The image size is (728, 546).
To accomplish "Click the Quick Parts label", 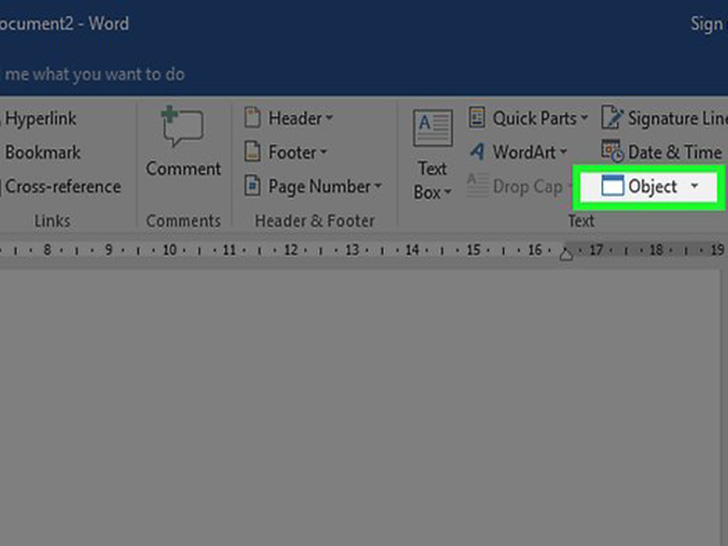I will click(535, 119).
